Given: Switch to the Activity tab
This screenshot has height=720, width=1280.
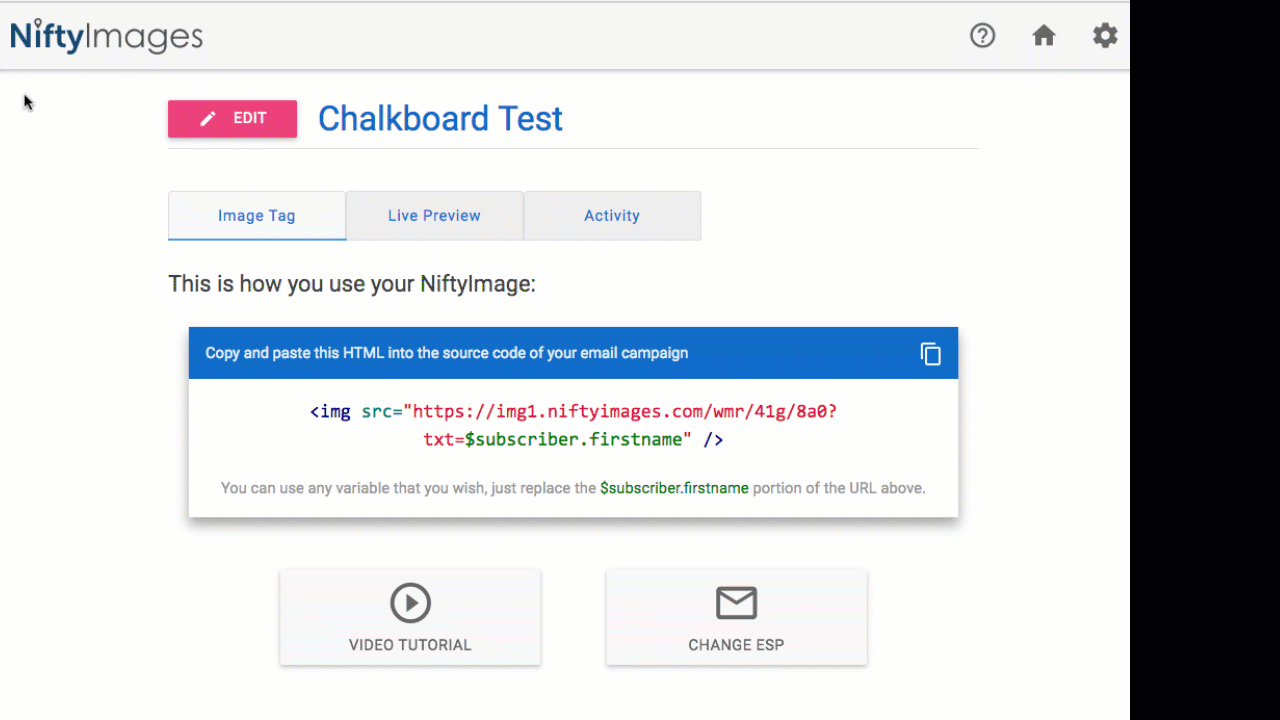Looking at the screenshot, I should [612, 215].
